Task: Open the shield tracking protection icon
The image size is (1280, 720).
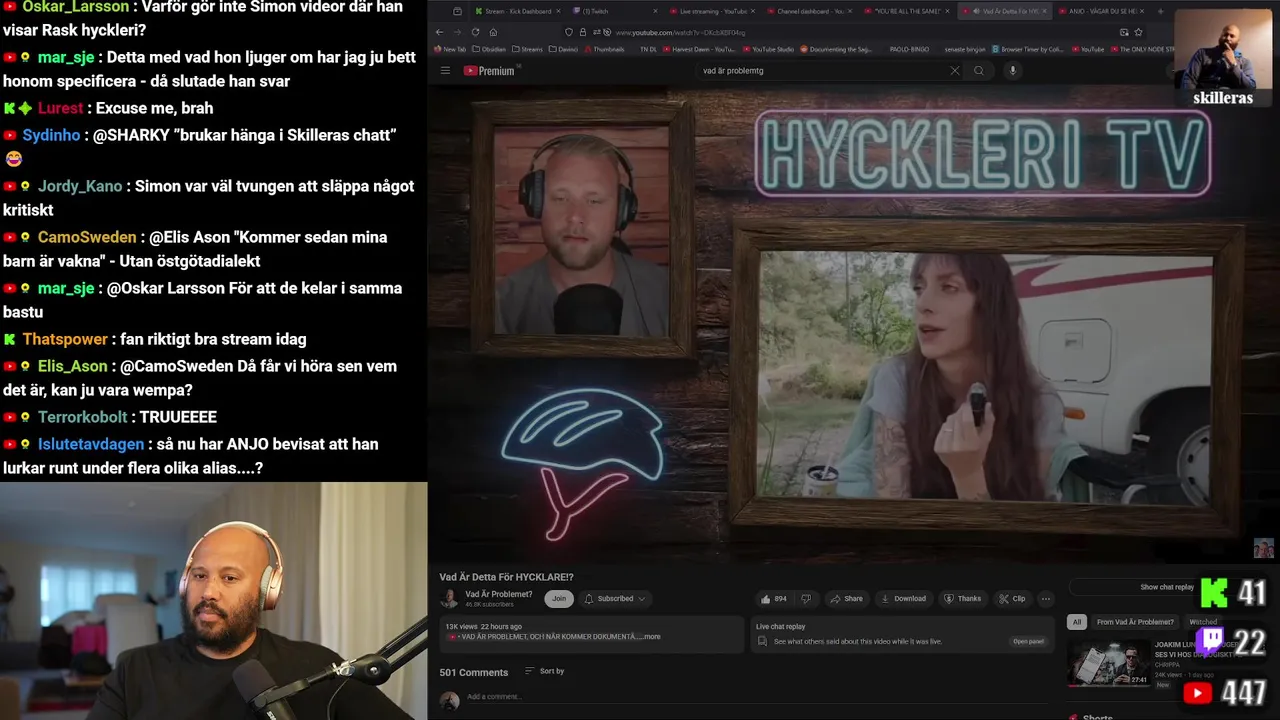Action: 569,32
